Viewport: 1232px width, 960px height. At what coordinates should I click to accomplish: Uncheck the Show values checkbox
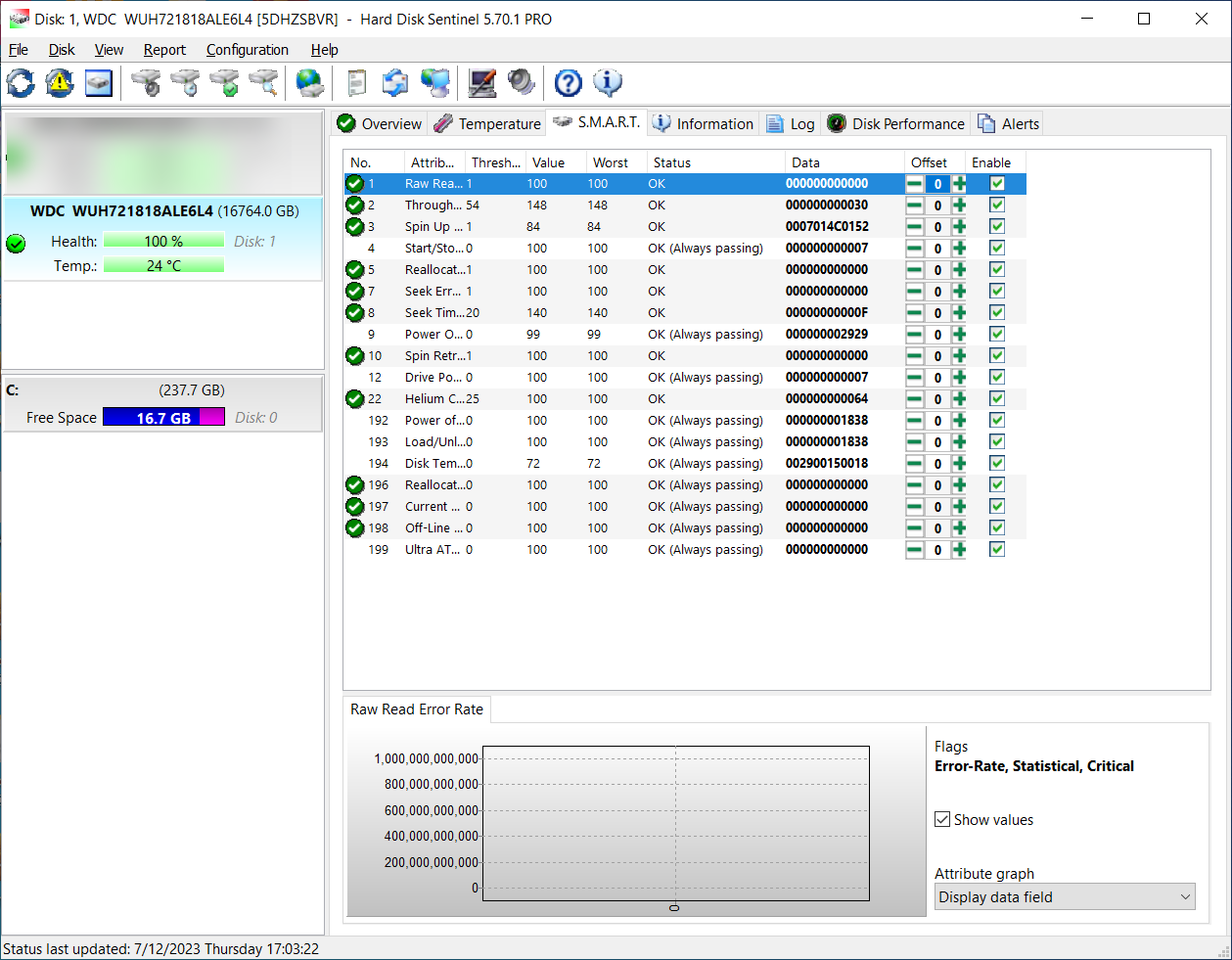pos(942,820)
